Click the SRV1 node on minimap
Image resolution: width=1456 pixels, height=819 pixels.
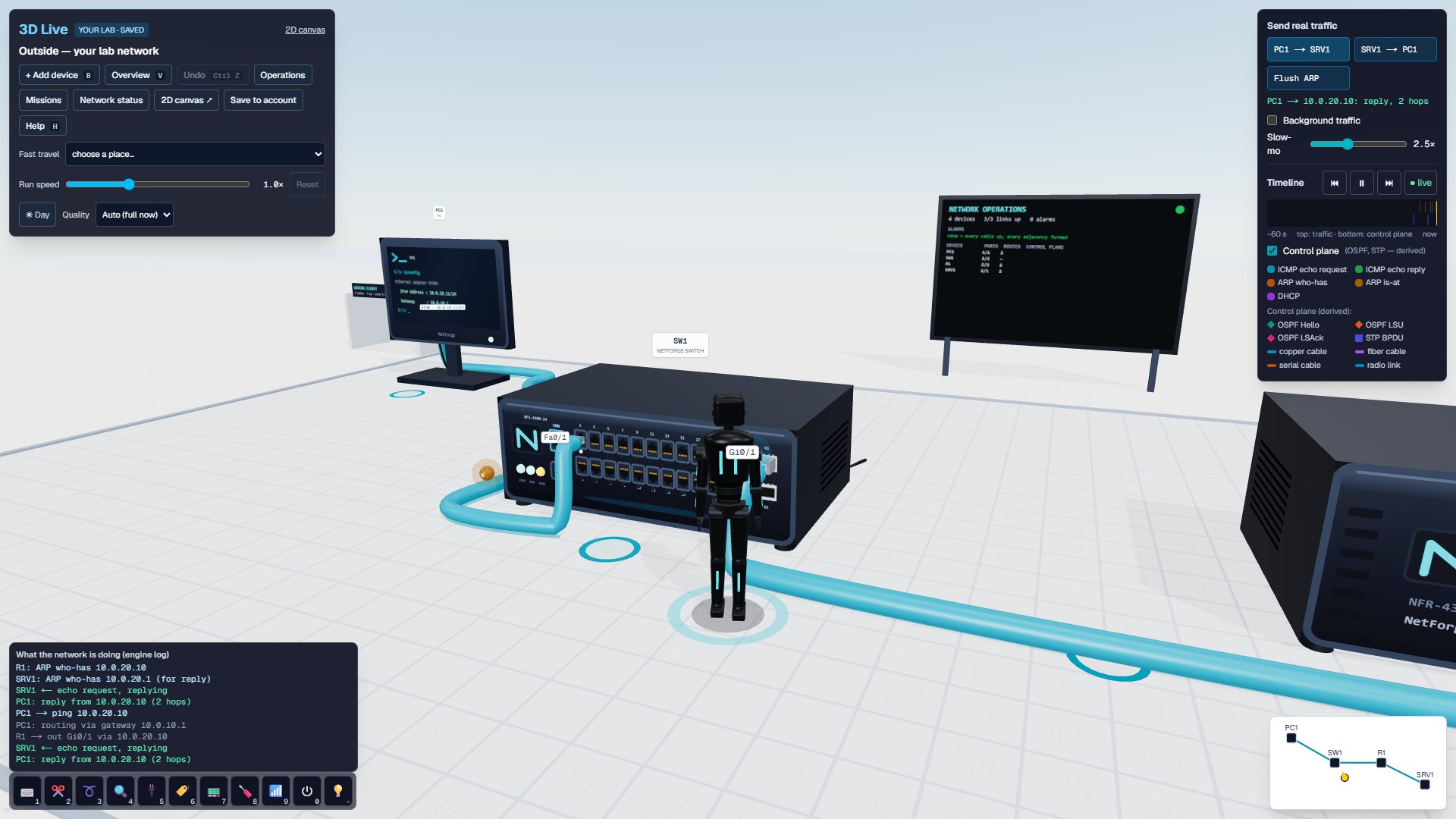point(1425,785)
